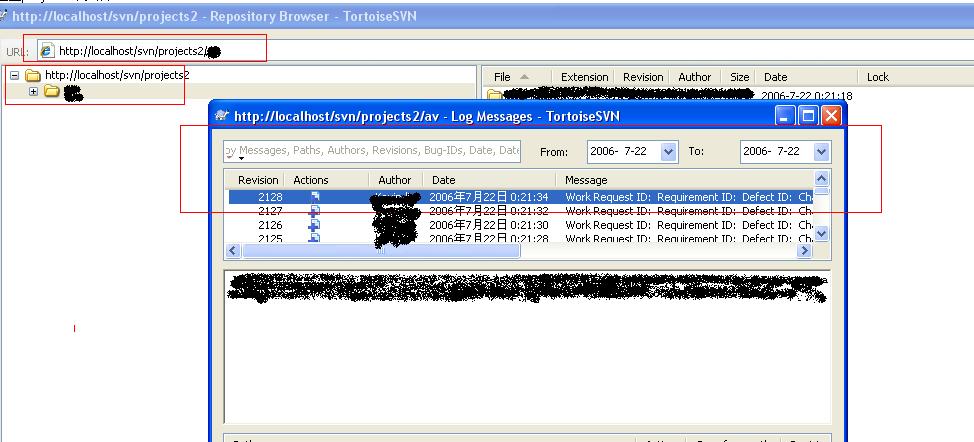Close the Log Messages window
Image resolution: width=974 pixels, height=442 pixels.
tap(831, 115)
